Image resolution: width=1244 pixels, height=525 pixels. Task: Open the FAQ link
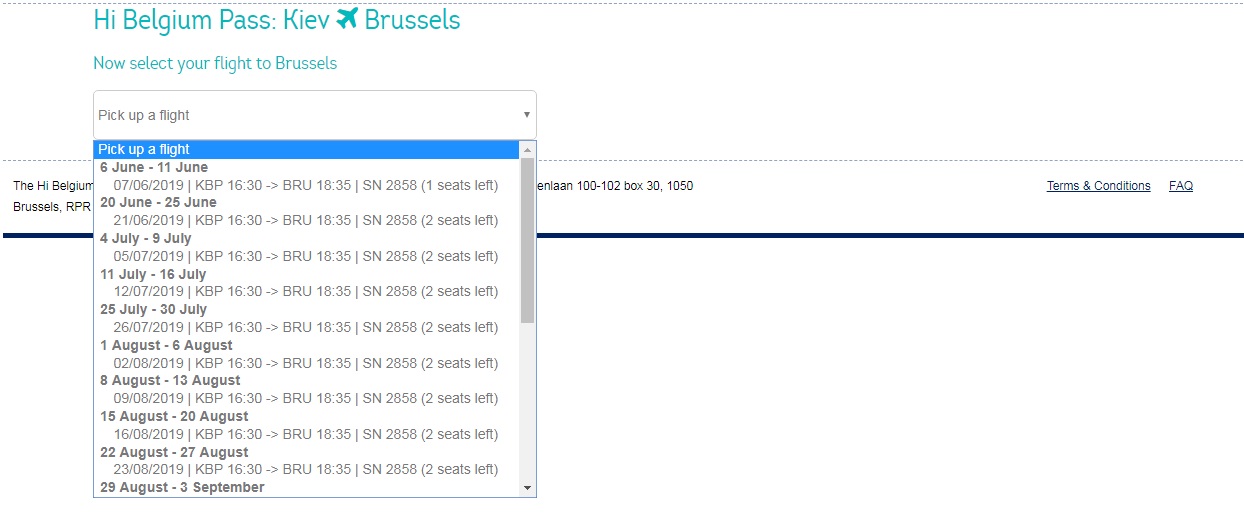pos(1180,186)
